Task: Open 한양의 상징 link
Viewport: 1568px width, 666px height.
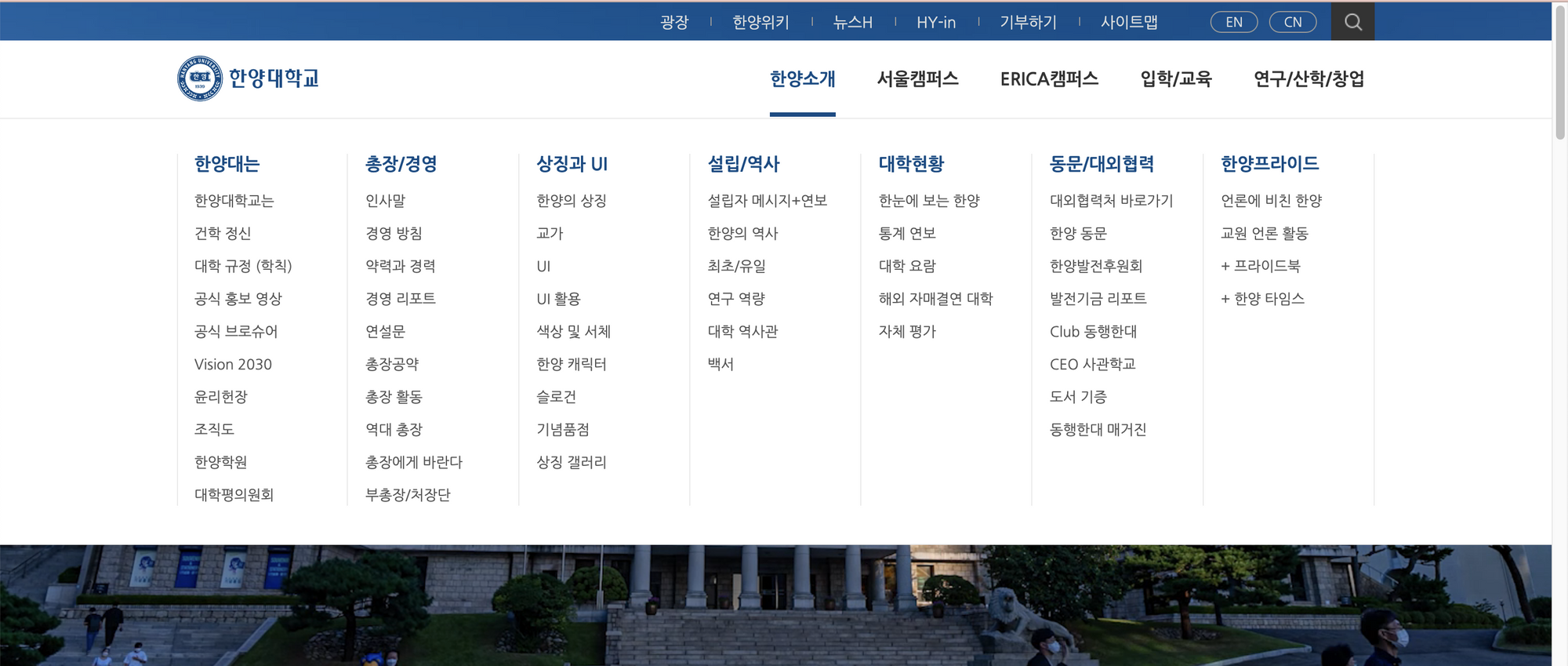Action: 572,201
